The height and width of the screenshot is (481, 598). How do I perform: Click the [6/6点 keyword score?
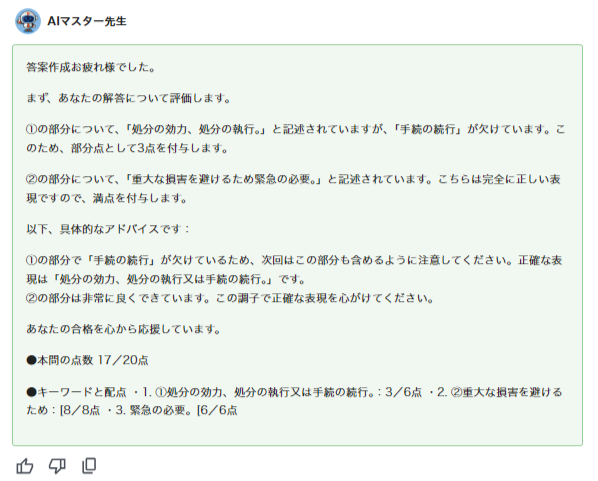point(217,410)
